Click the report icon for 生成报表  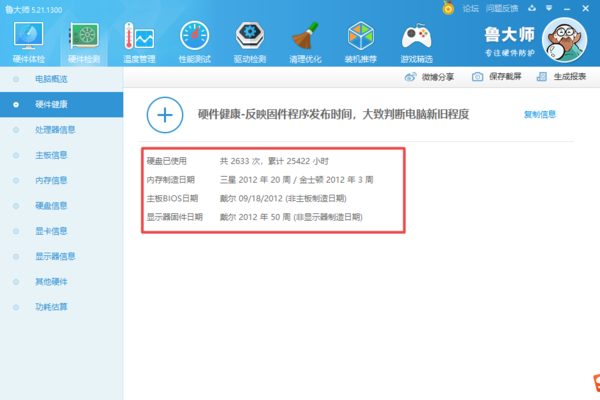542,77
